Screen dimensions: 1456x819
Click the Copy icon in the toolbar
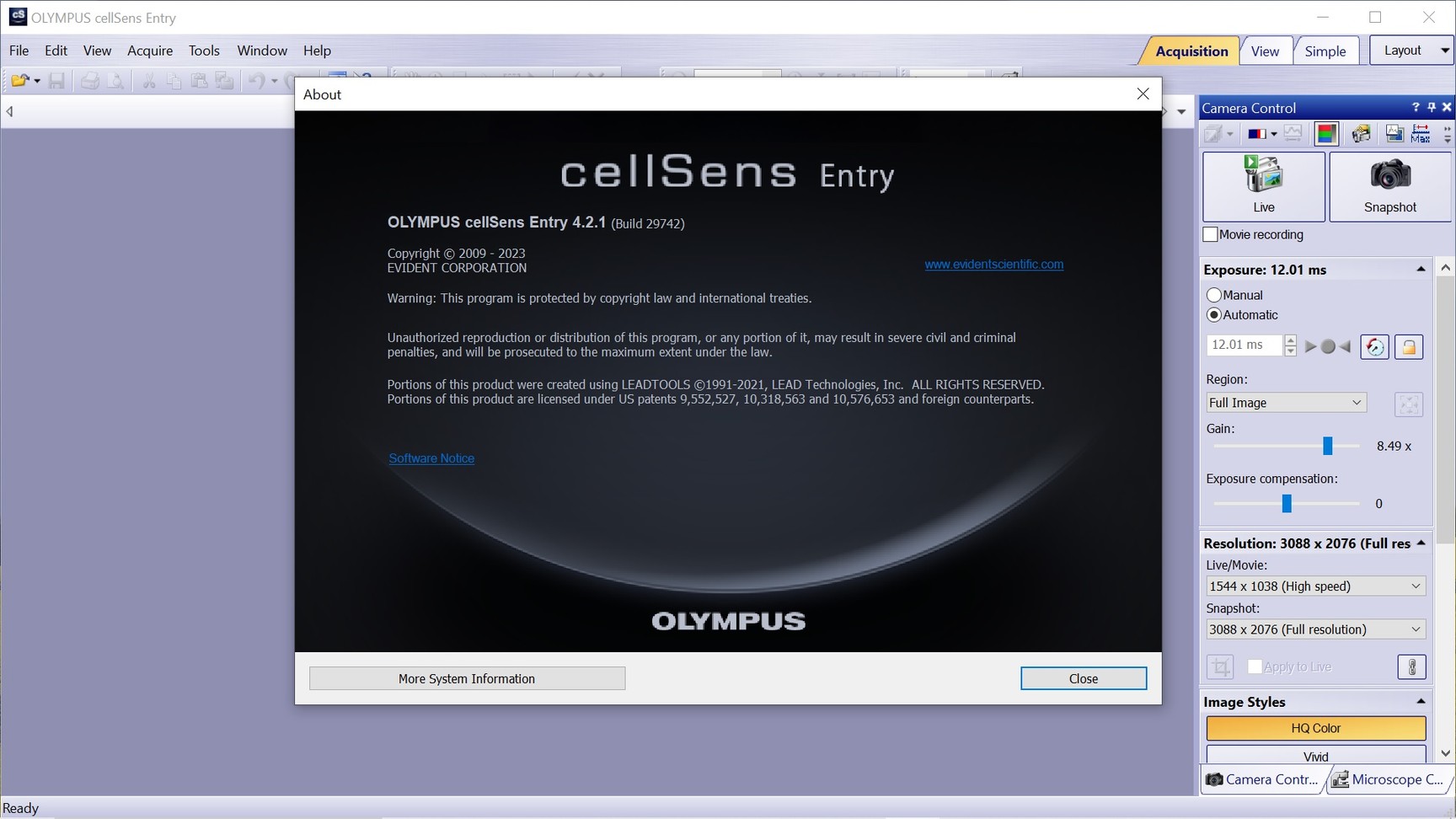[174, 81]
